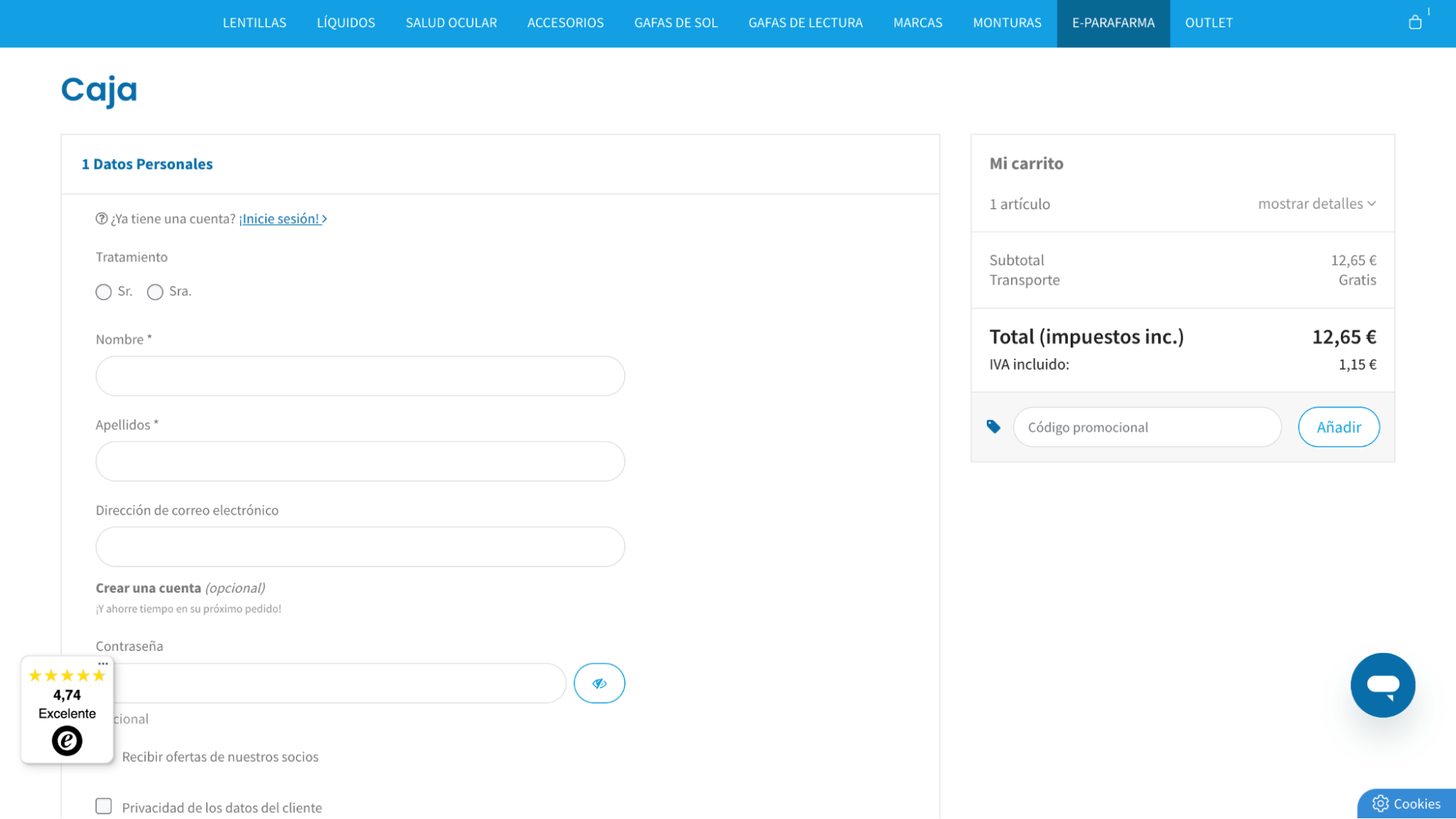
Task: Open OUTLET section
Action: (1208, 23)
